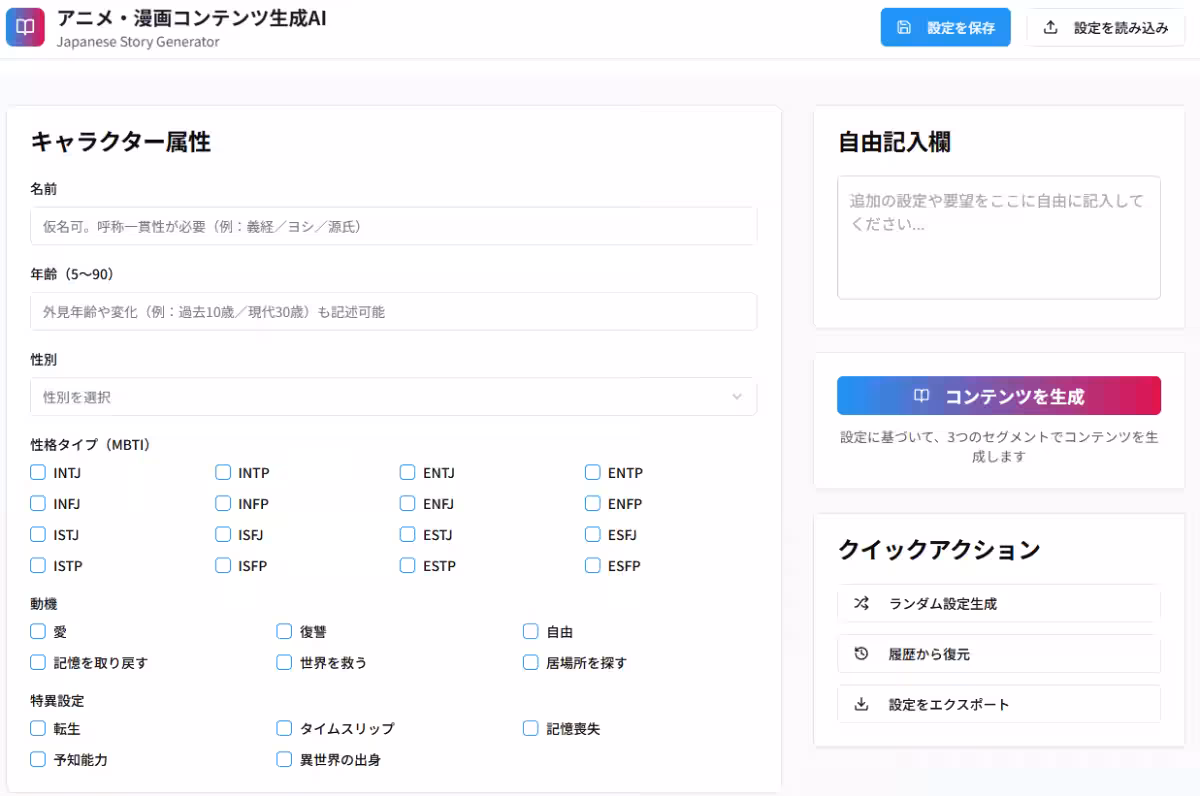Enable the INTJ personality checkbox
Viewport: 1200px width, 796px height.
point(38,472)
